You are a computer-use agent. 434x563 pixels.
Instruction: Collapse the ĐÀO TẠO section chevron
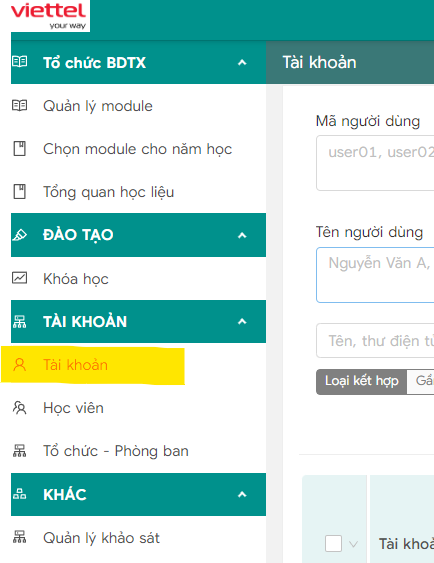click(242, 235)
